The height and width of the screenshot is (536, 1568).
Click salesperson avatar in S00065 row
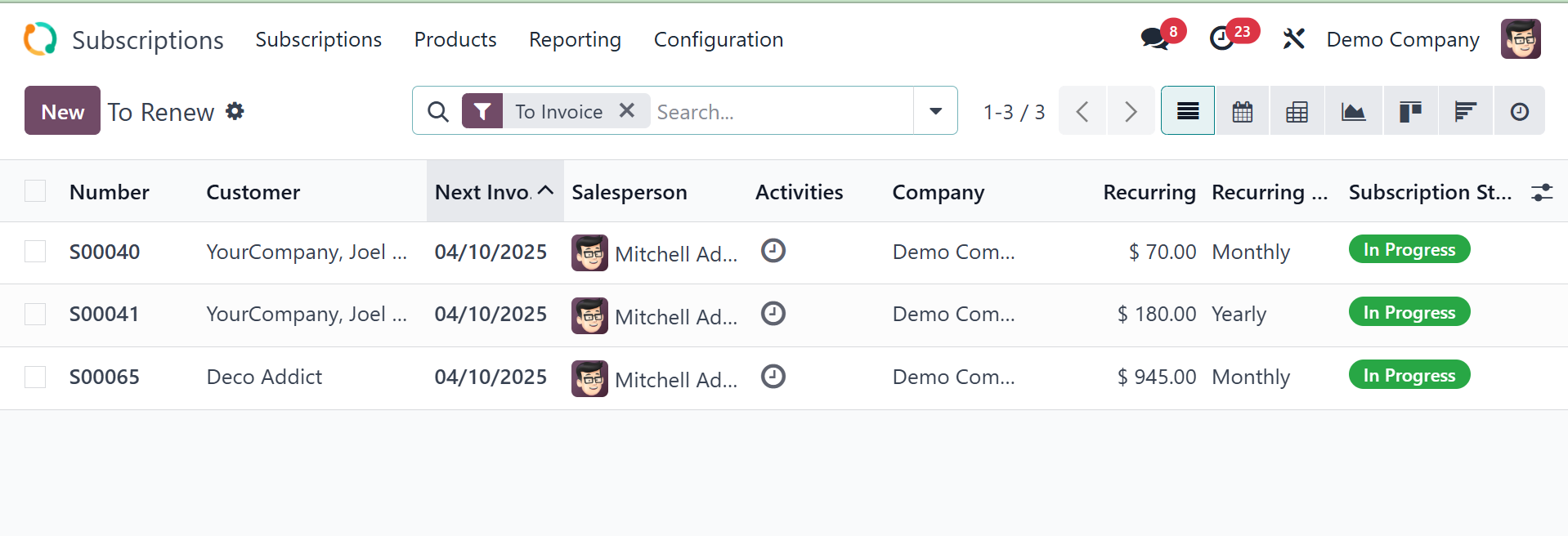(x=589, y=378)
